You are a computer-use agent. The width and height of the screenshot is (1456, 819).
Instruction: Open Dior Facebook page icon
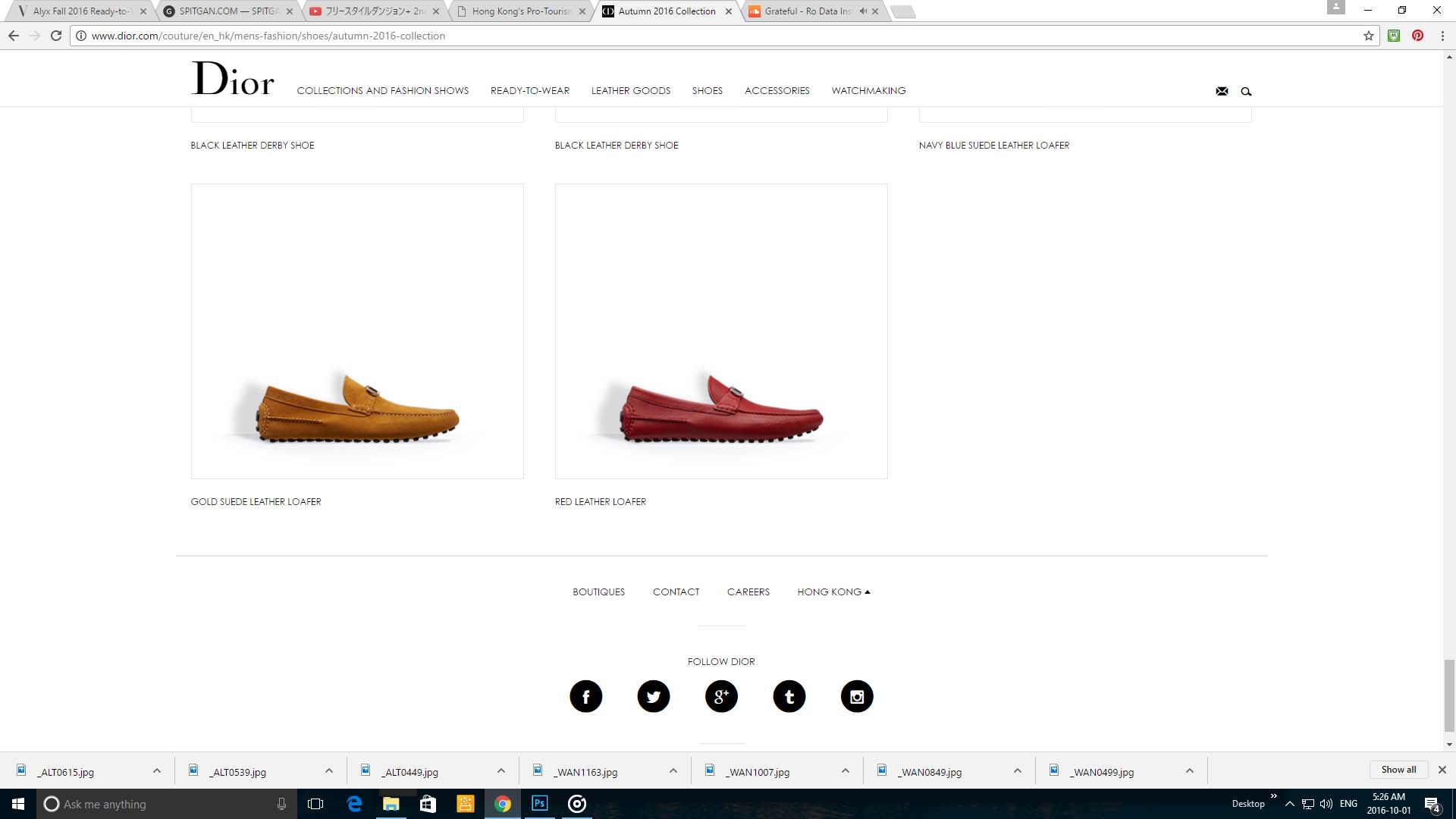tap(585, 696)
